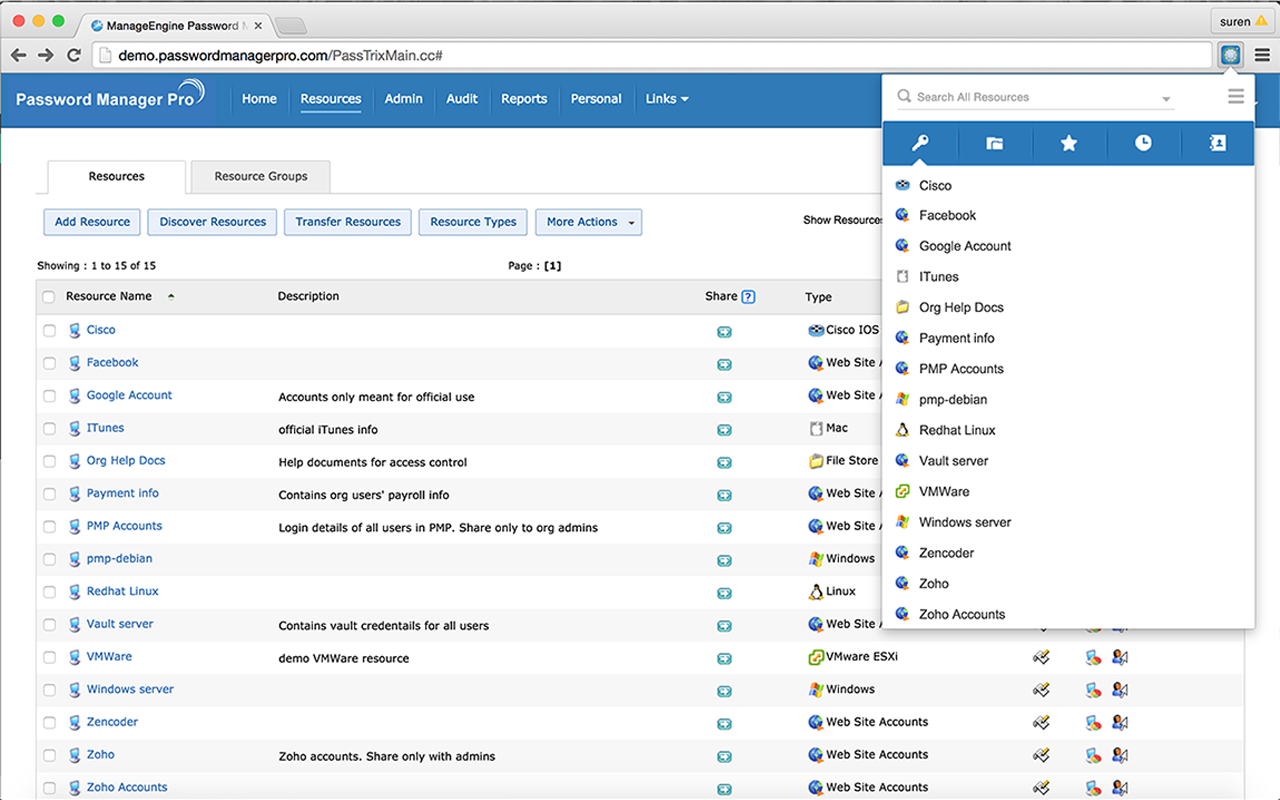Open the Passwords key tab in extension popup
Viewport: 1280px width, 800px height.
[919, 143]
